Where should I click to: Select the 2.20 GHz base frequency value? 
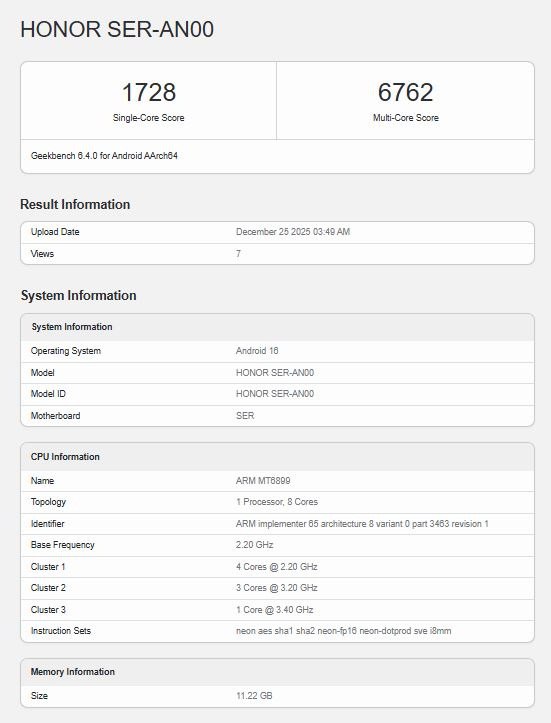pyautogui.click(x=255, y=545)
